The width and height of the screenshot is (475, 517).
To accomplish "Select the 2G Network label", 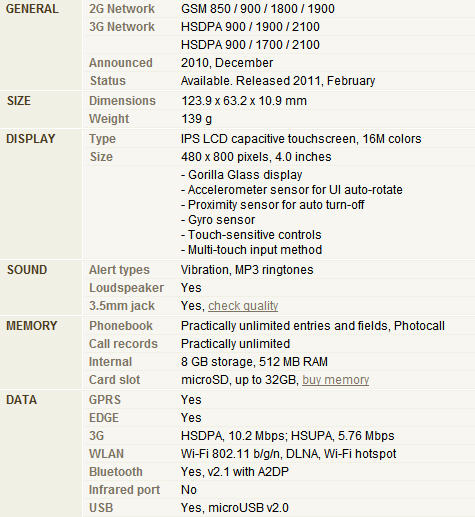I will click(122, 9).
